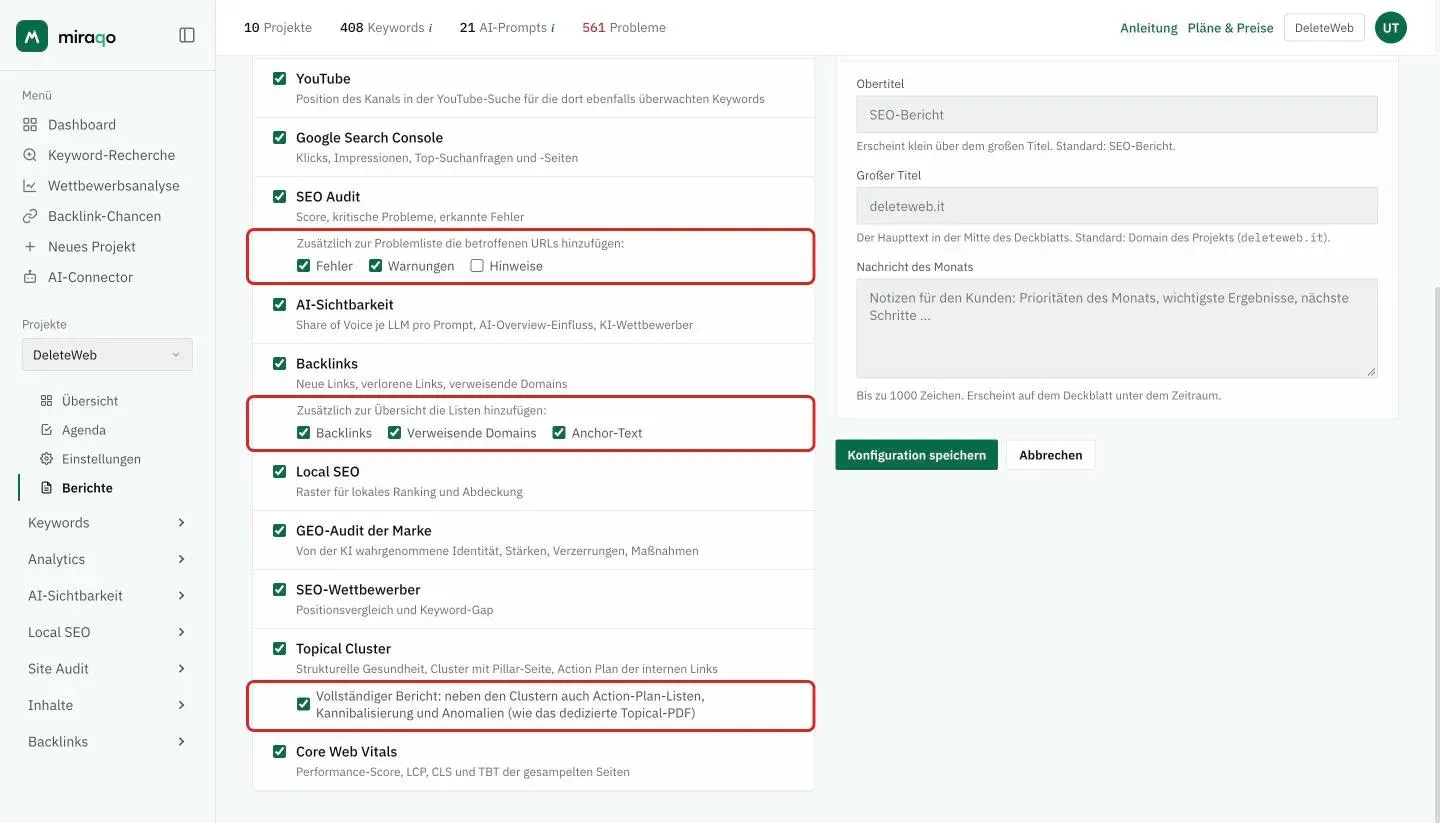The image size is (1440, 823).
Task: Click the info icon next to AI-Prompts
Action: coord(553,28)
